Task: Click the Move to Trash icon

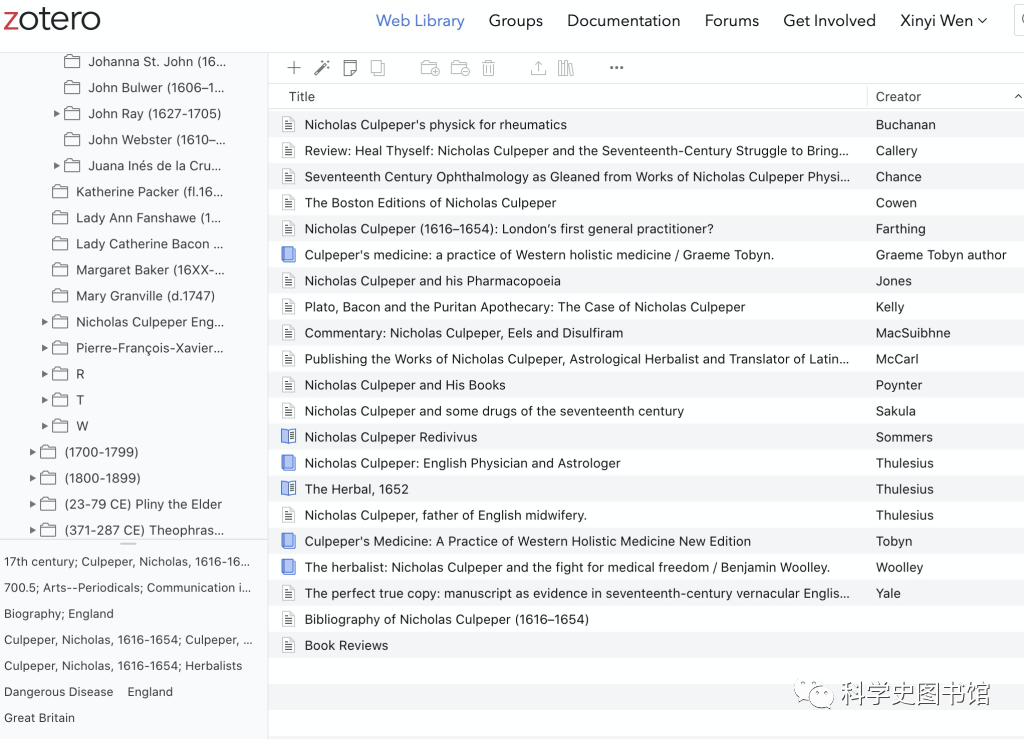Action: 488,68
